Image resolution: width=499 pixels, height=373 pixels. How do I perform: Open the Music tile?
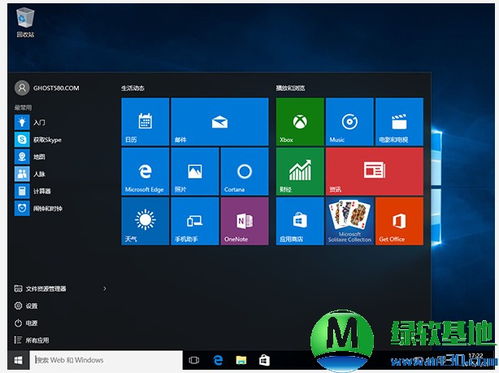click(x=349, y=122)
